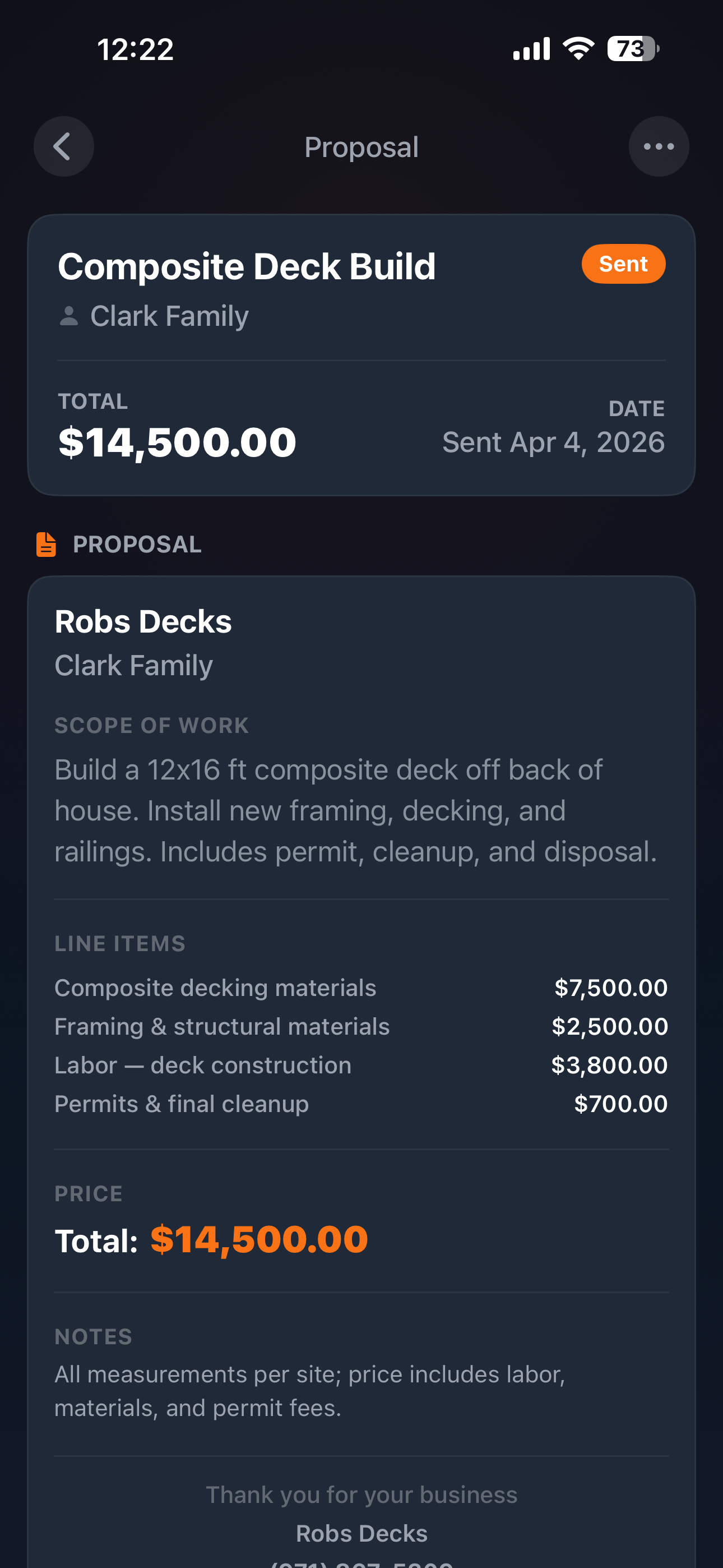
Task: Tap the Sent Apr 4, 2026 date
Action: tap(553, 442)
